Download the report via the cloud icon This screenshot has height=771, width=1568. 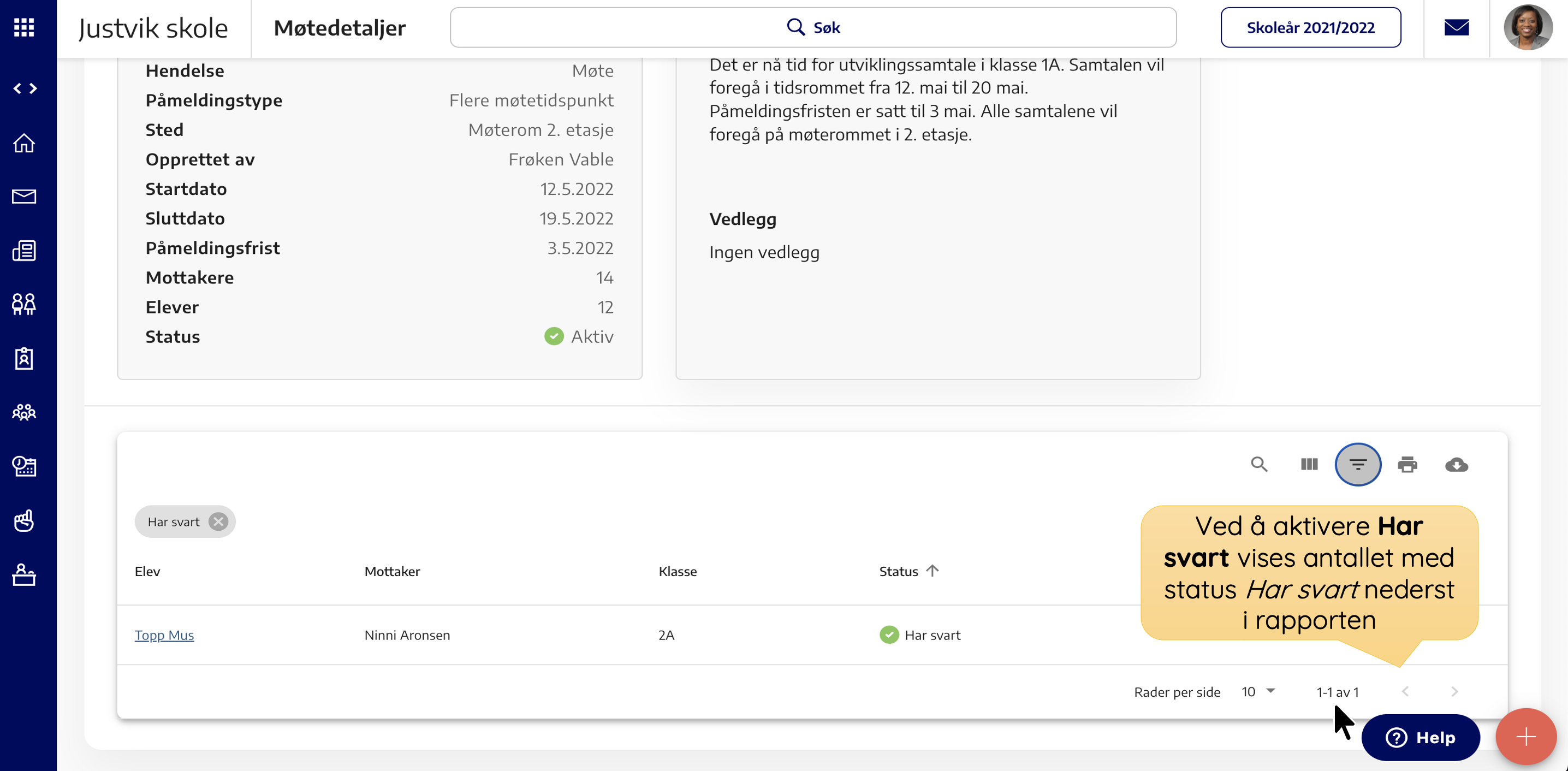[1457, 465]
